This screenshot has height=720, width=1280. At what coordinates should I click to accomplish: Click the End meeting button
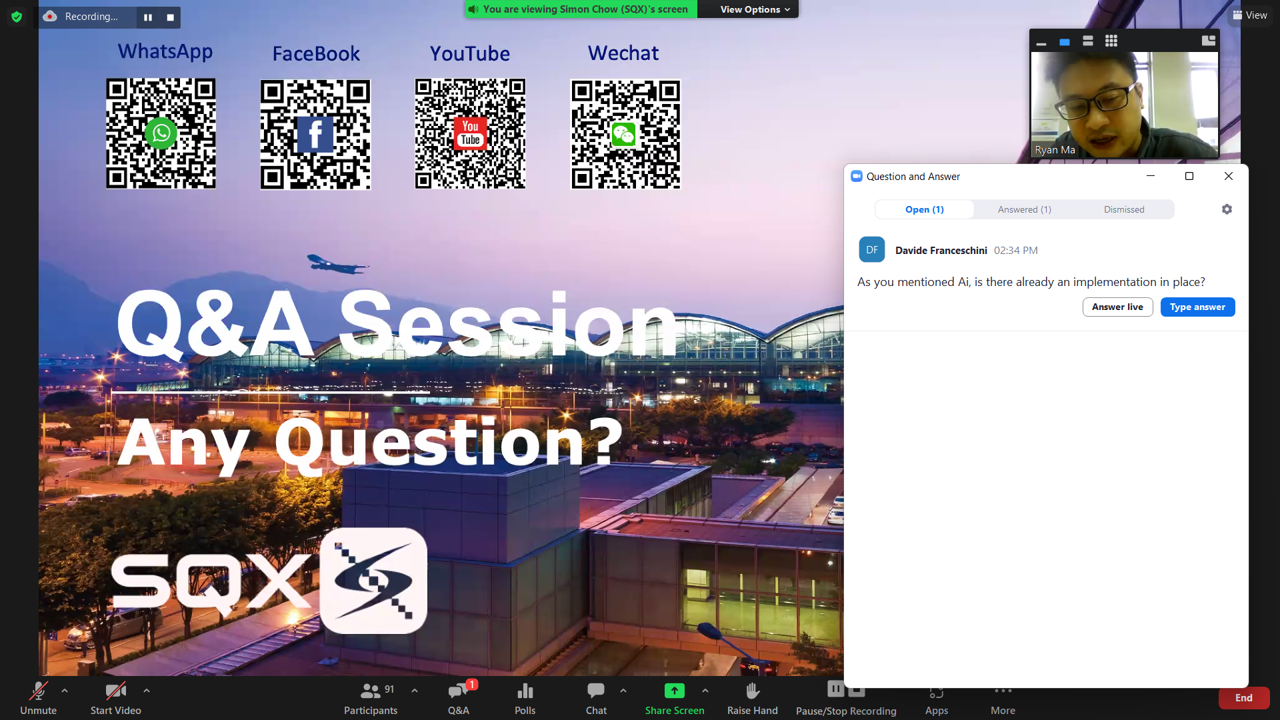1244,698
